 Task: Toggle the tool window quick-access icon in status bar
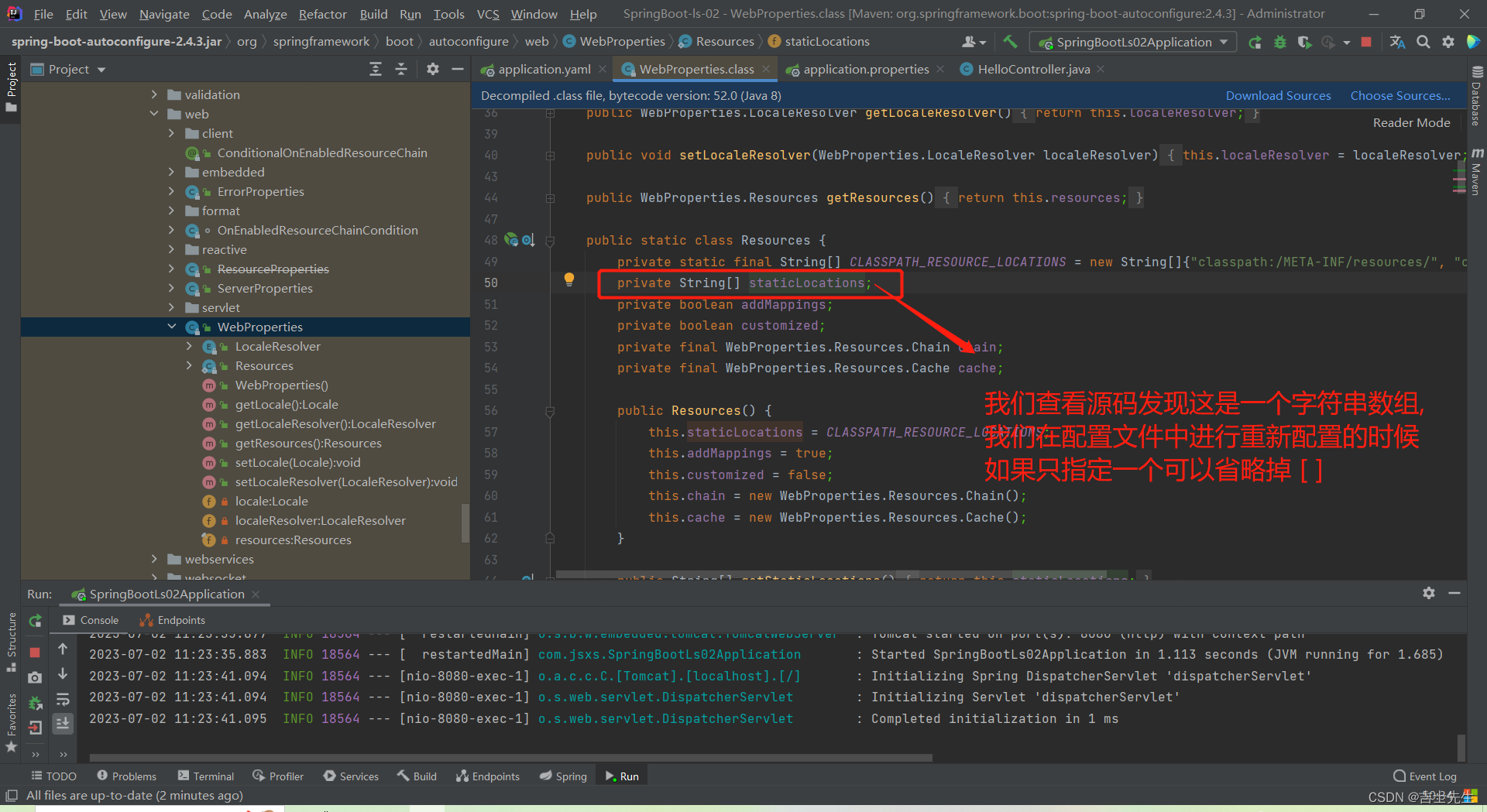[11, 796]
